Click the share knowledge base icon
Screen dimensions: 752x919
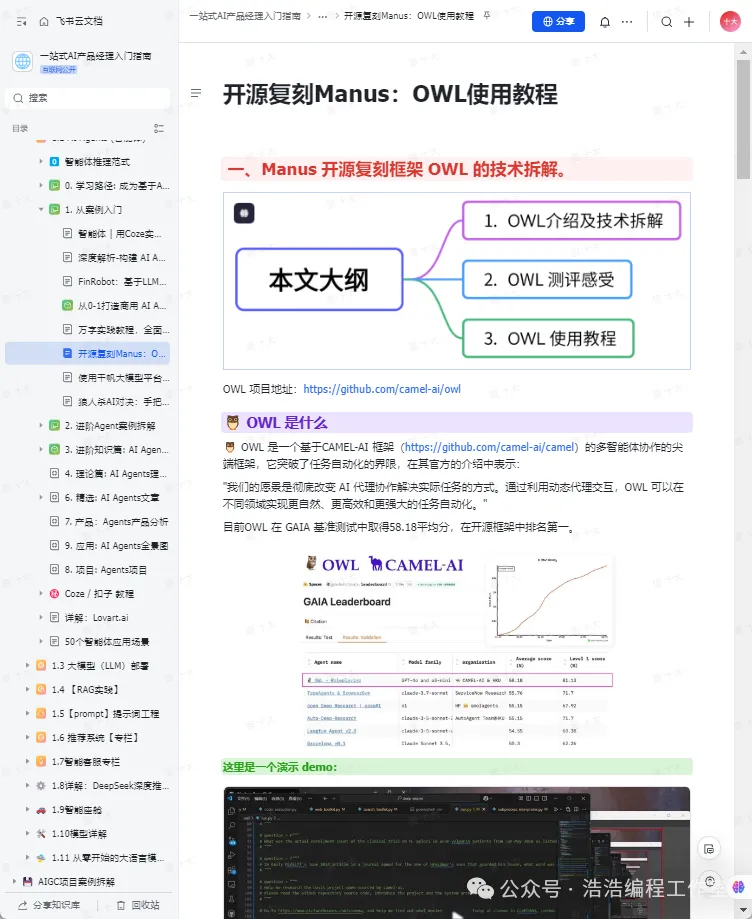(x=23, y=906)
